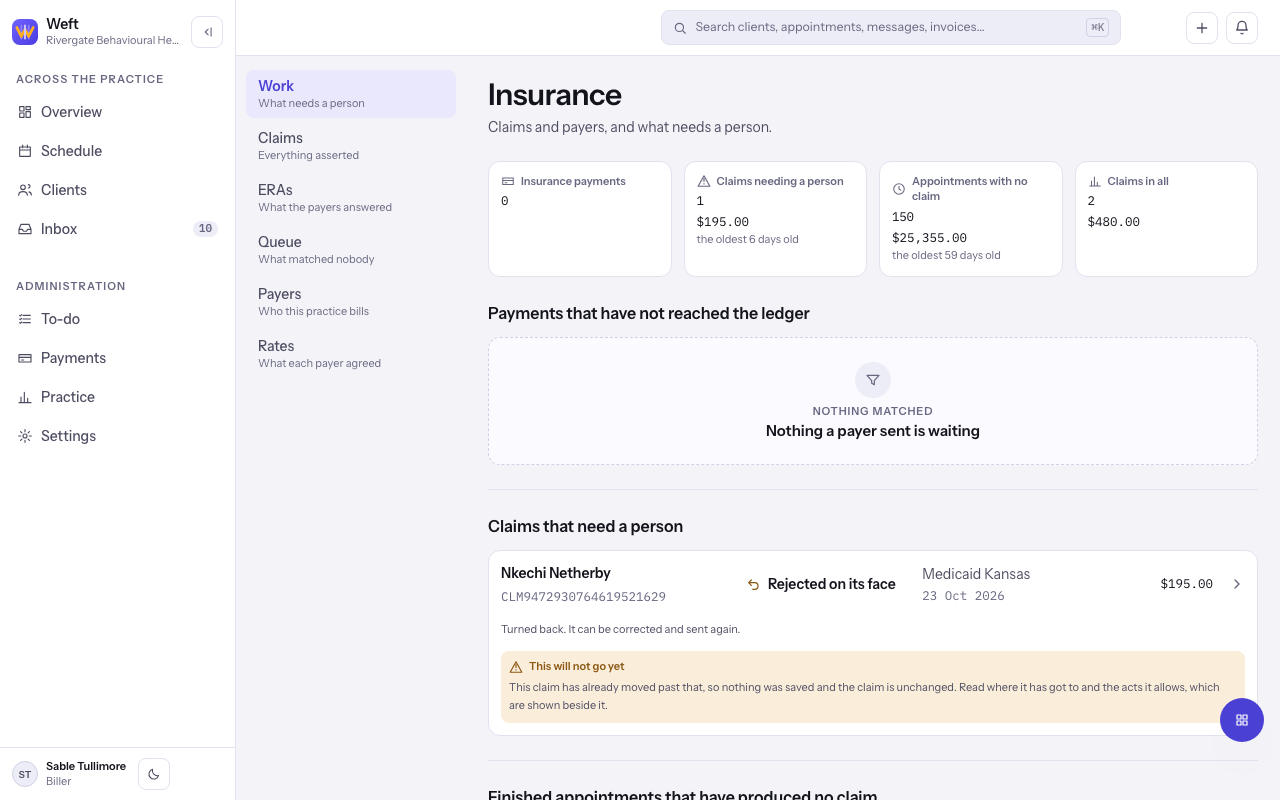
Task: Click the ⌘K shortcut badge in search
Action: 1097,28
